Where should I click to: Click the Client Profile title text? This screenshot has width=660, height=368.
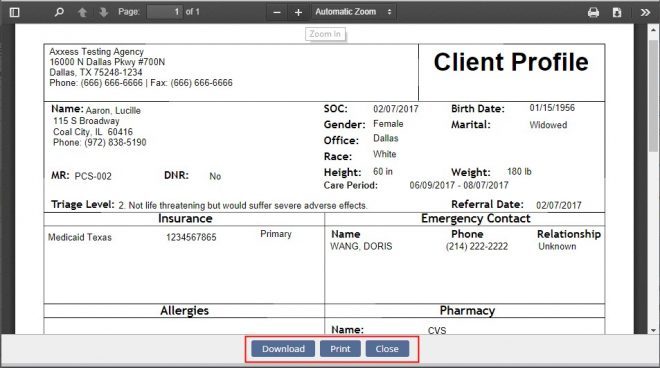(x=511, y=62)
